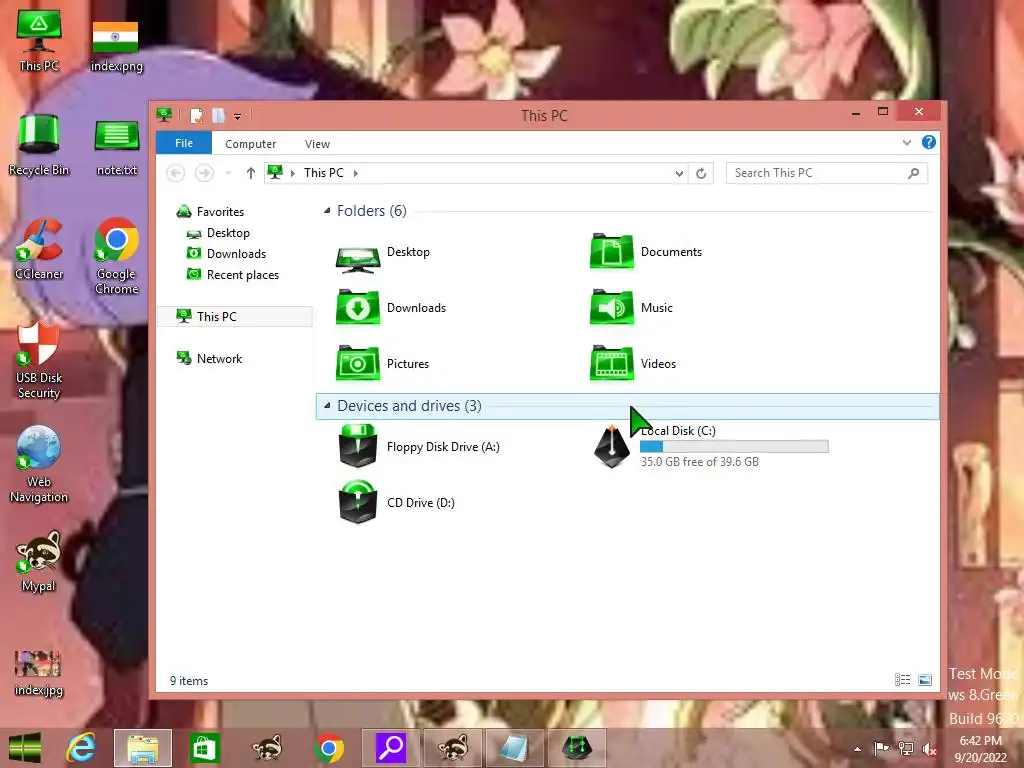Click the Properties quick access icon
This screenshot has width=1024, height=768.
196,116
